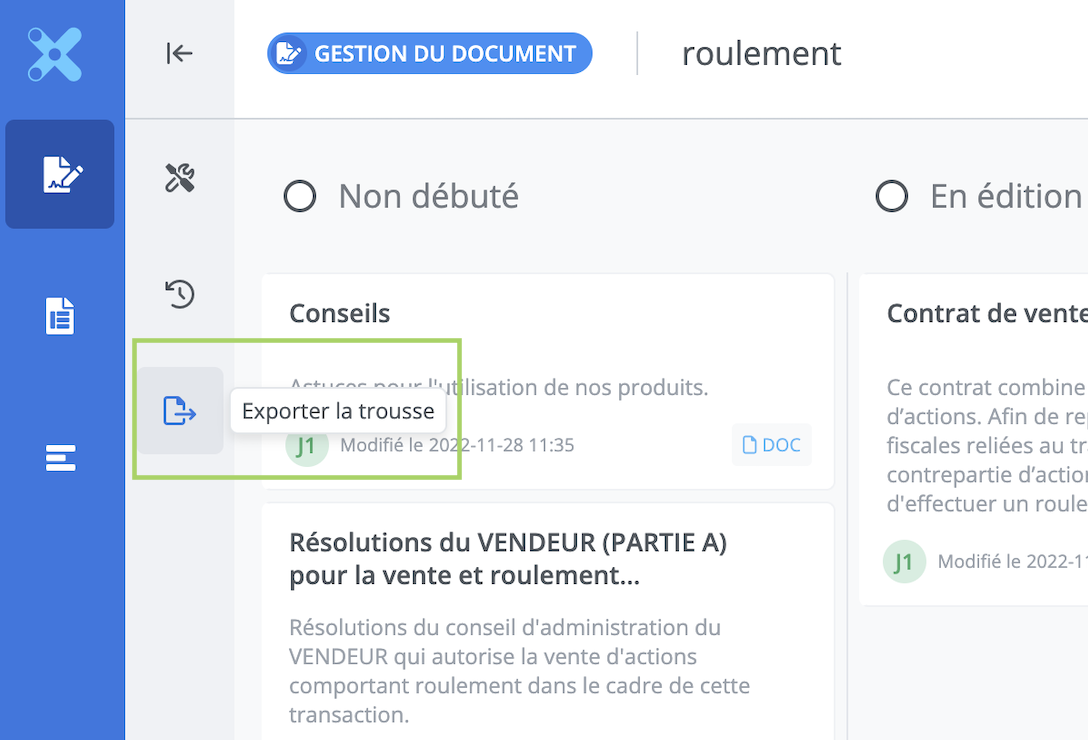Click the X logo in the blue sidebar
This screenshot has width=1088, height=740.
55,54
